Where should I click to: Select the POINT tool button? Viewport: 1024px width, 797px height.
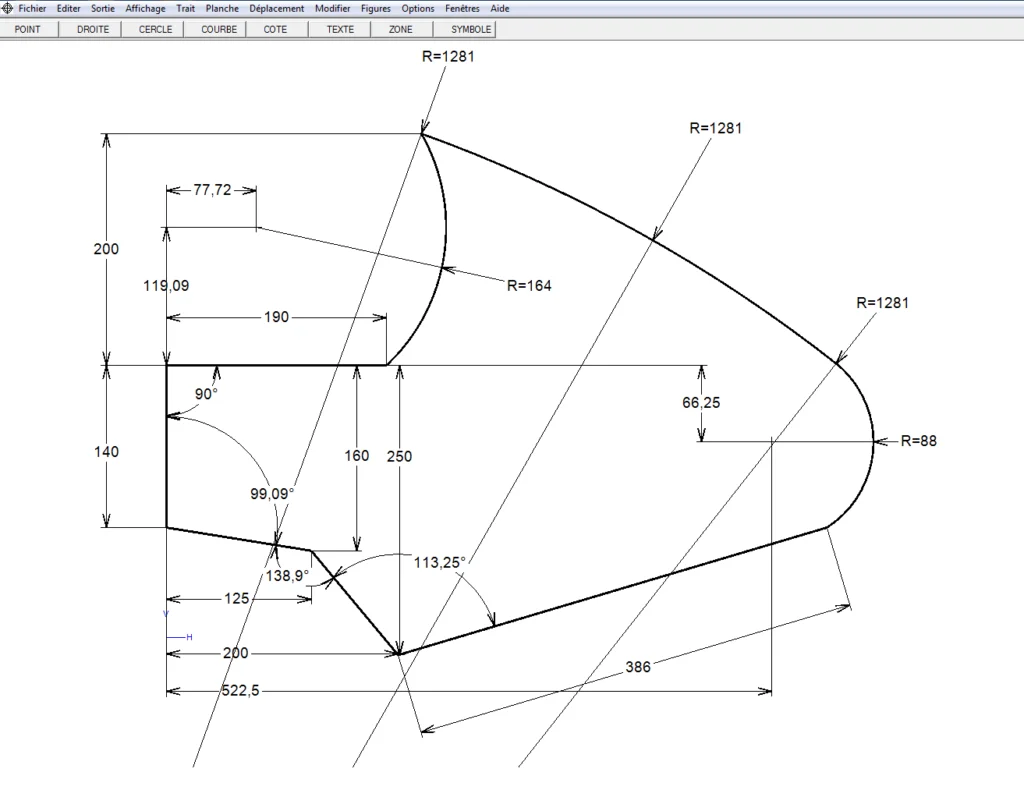(28, 29)
